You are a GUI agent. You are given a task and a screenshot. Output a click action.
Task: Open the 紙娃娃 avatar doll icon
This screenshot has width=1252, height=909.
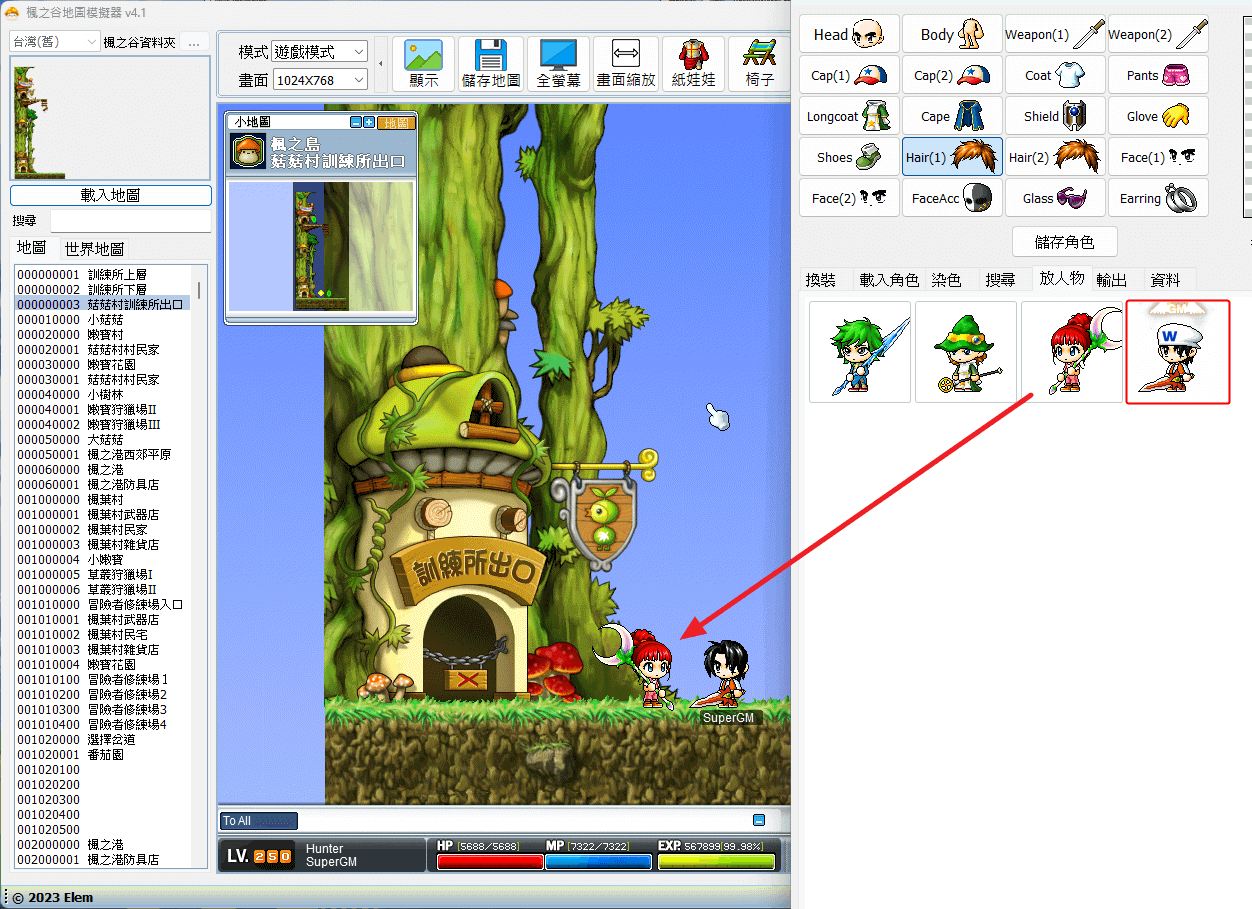click(x=693, y=64)
